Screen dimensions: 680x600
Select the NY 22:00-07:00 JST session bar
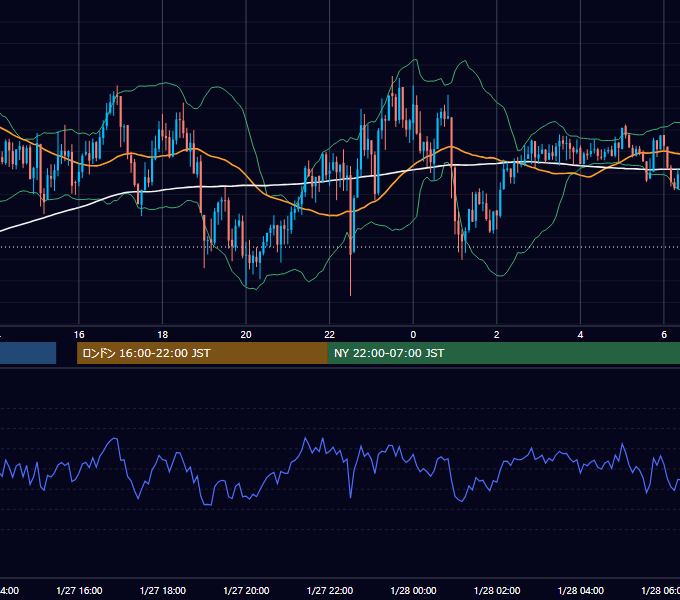point(503,353)
